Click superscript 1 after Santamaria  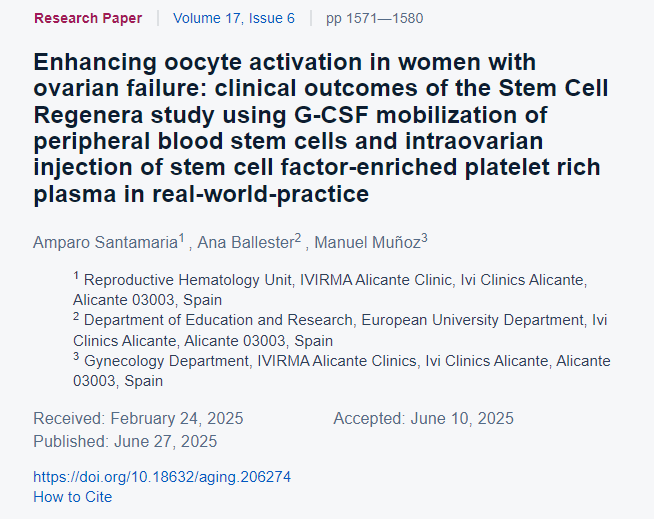(182, 236)
